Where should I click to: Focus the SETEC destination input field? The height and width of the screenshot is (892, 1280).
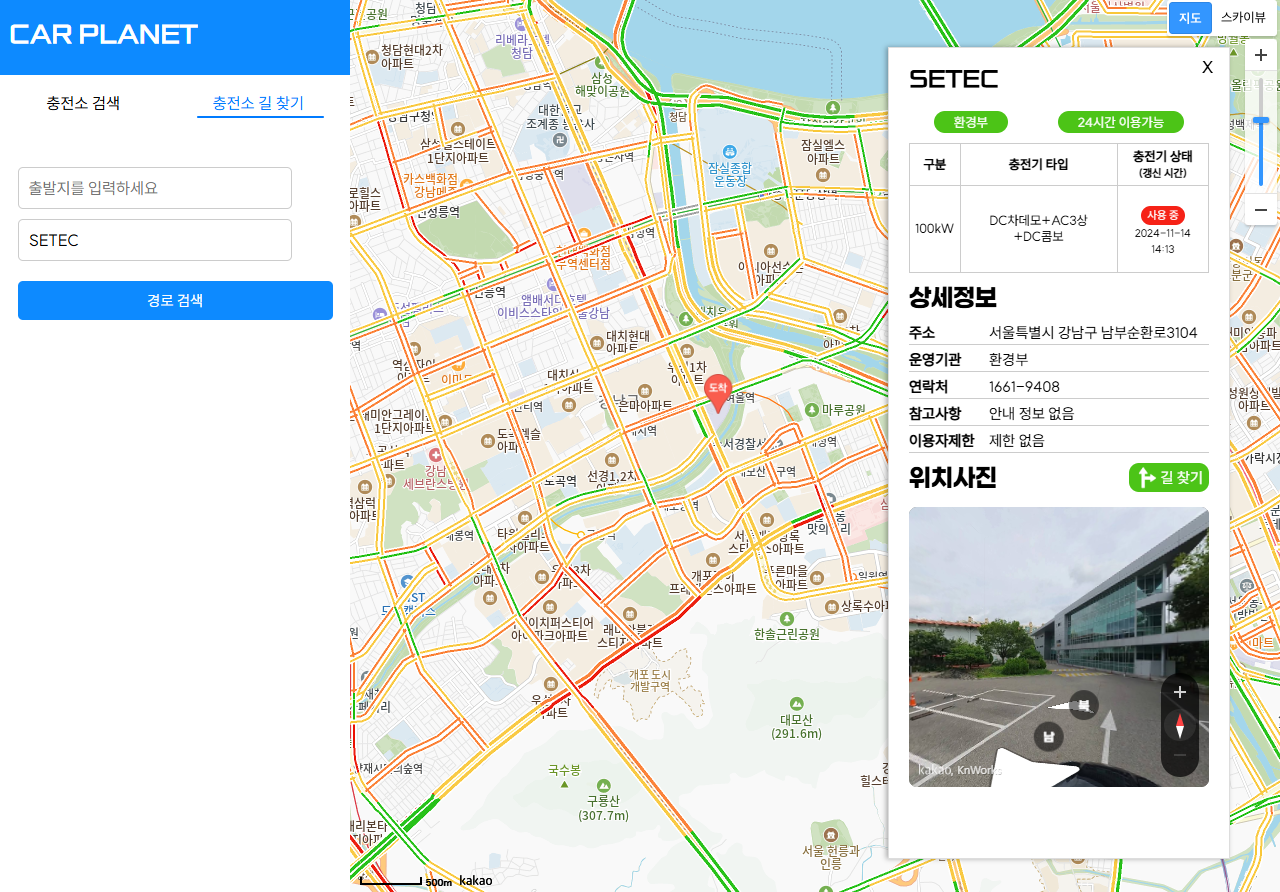[155, 240]
